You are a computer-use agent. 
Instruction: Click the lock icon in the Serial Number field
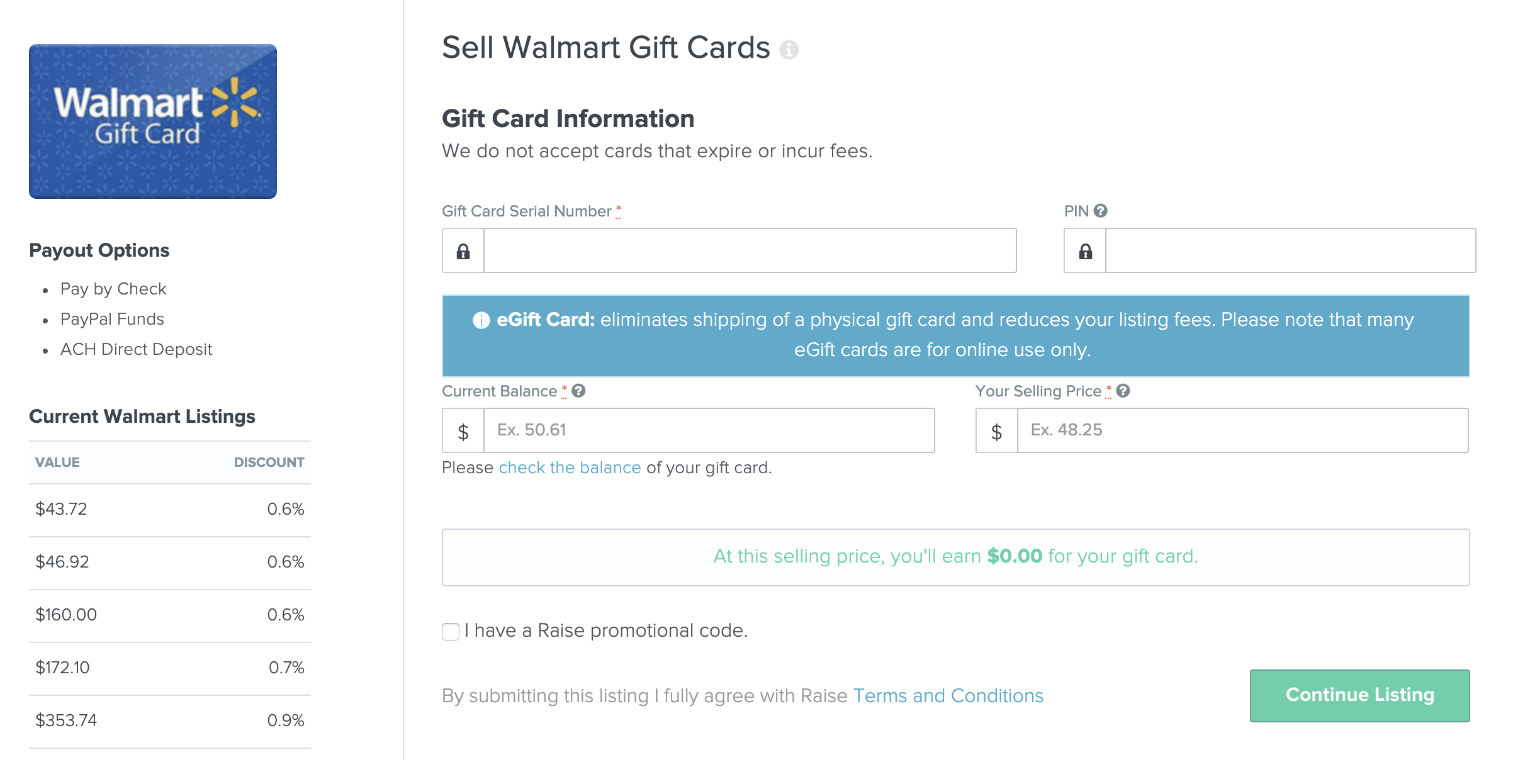tap(463, 251)
